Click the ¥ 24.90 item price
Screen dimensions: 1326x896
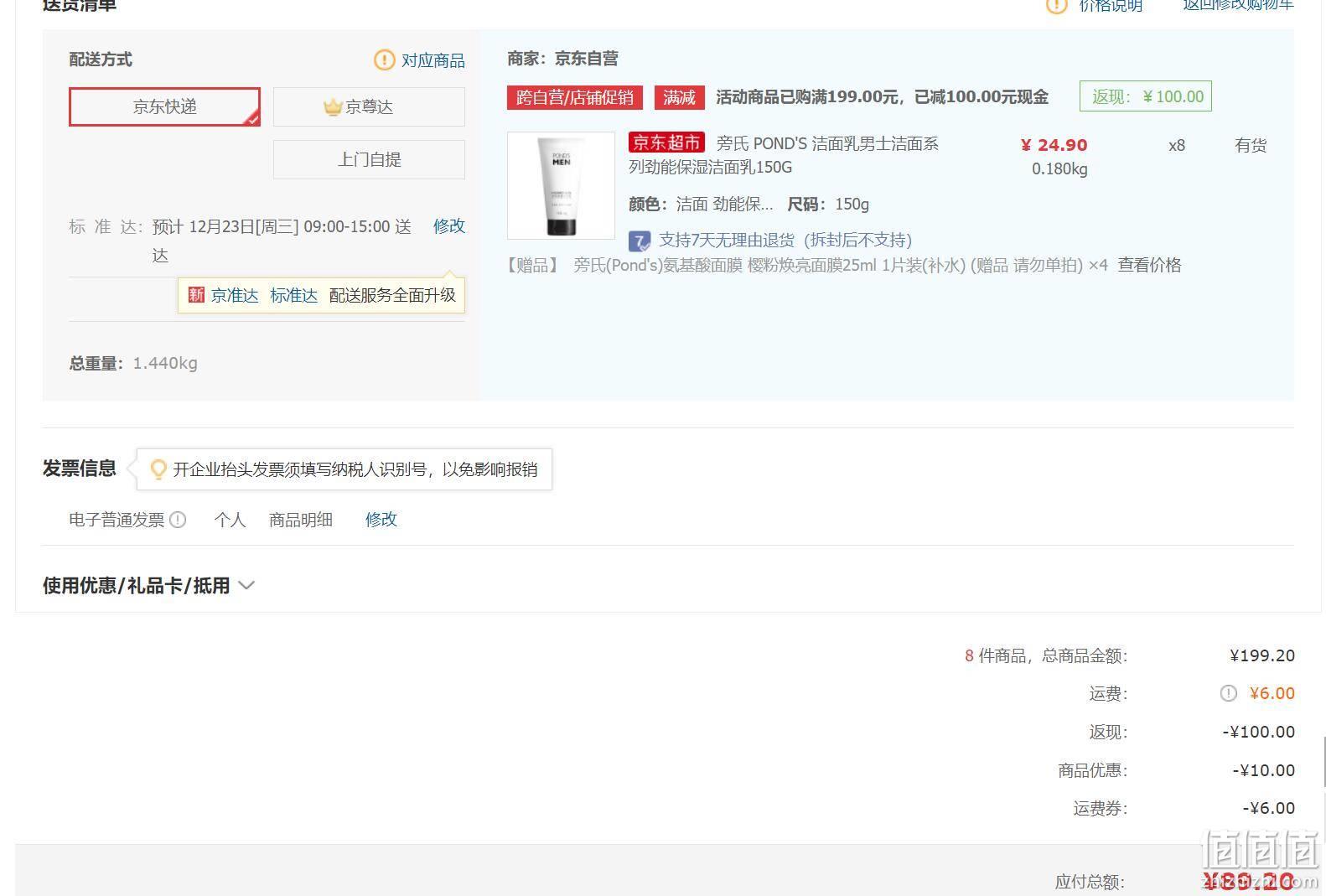(x=1054, y=145)
